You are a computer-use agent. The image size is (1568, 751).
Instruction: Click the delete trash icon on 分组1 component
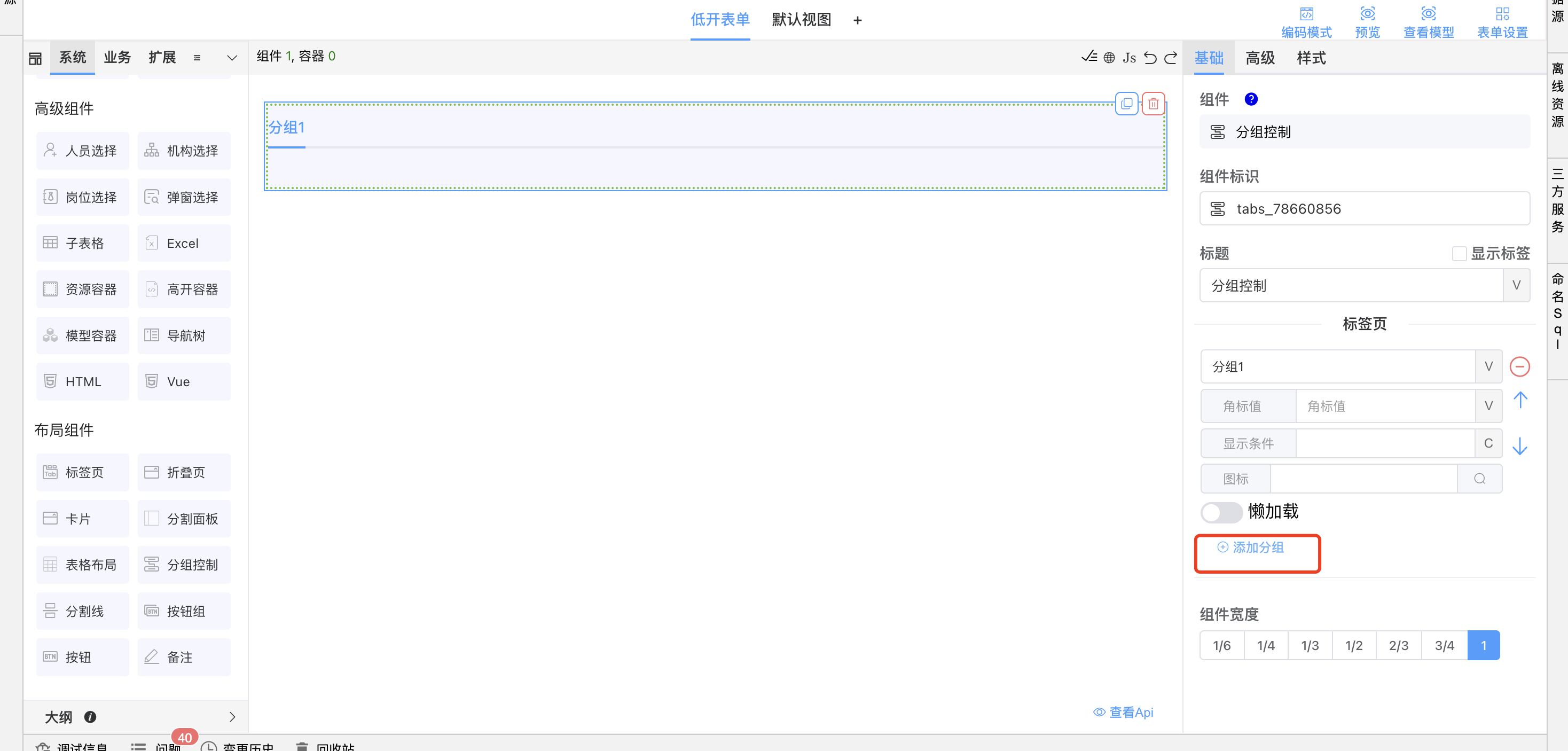(x=1153, y=104)
